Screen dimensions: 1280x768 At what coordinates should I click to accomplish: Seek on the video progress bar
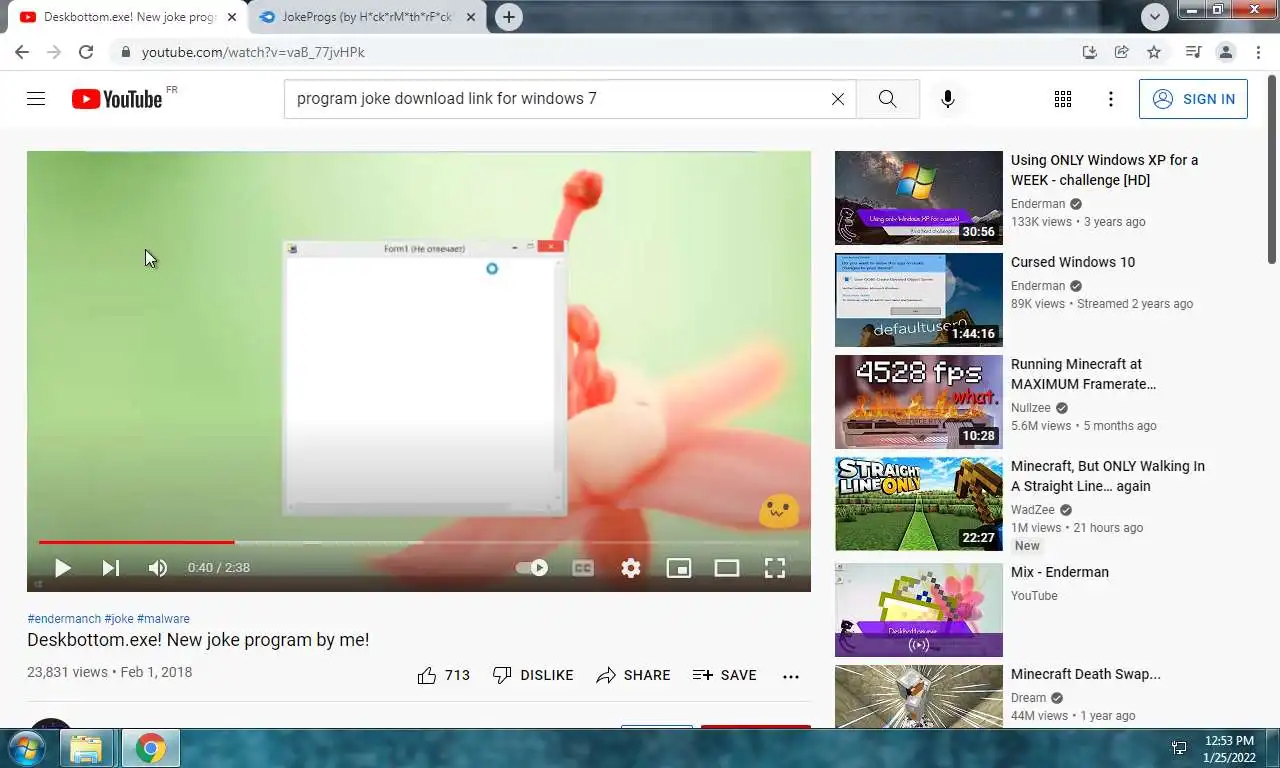point(418,542)
